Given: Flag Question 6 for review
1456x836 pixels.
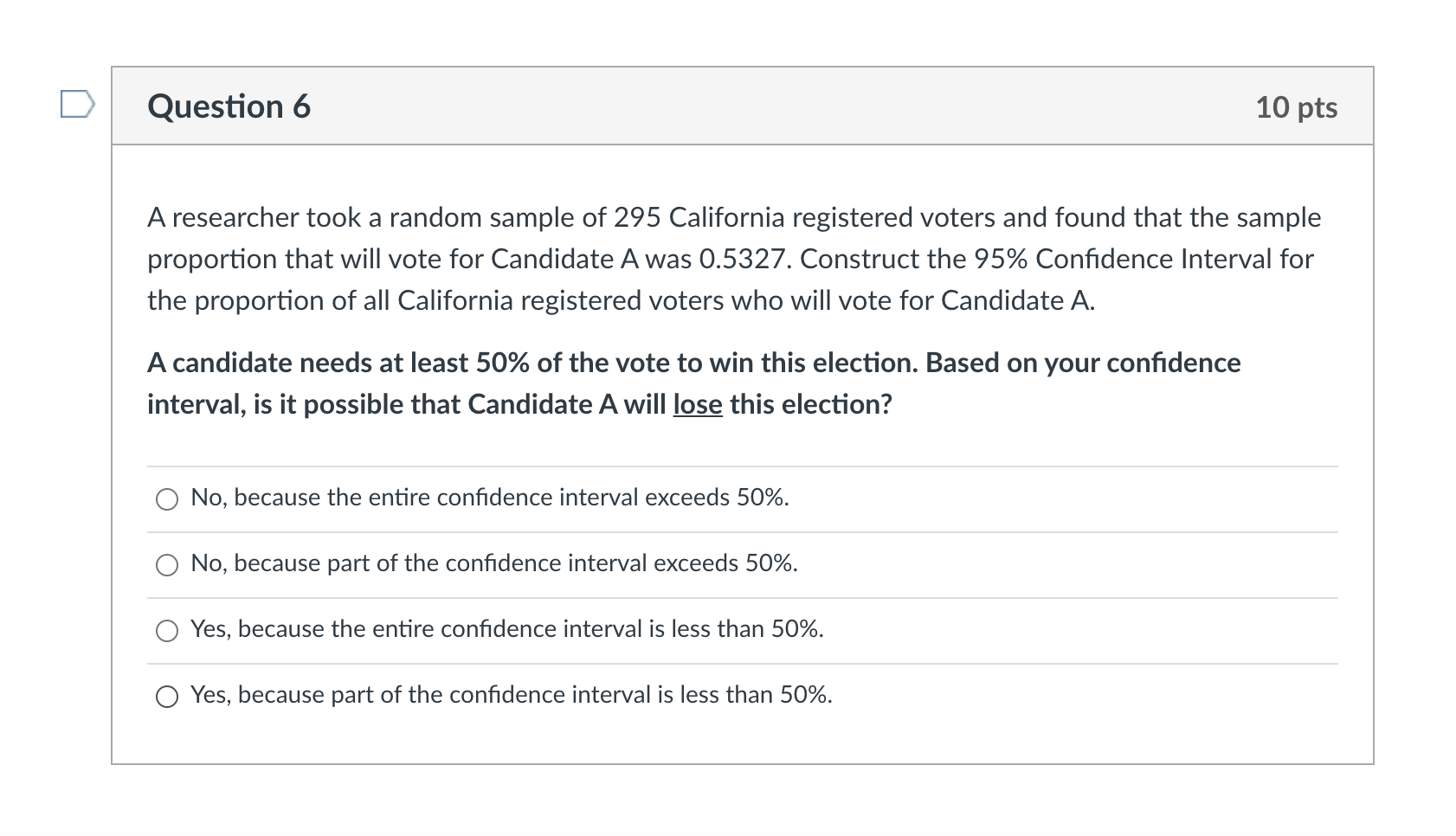Looking at the screenshot, I should coord(77,105).
